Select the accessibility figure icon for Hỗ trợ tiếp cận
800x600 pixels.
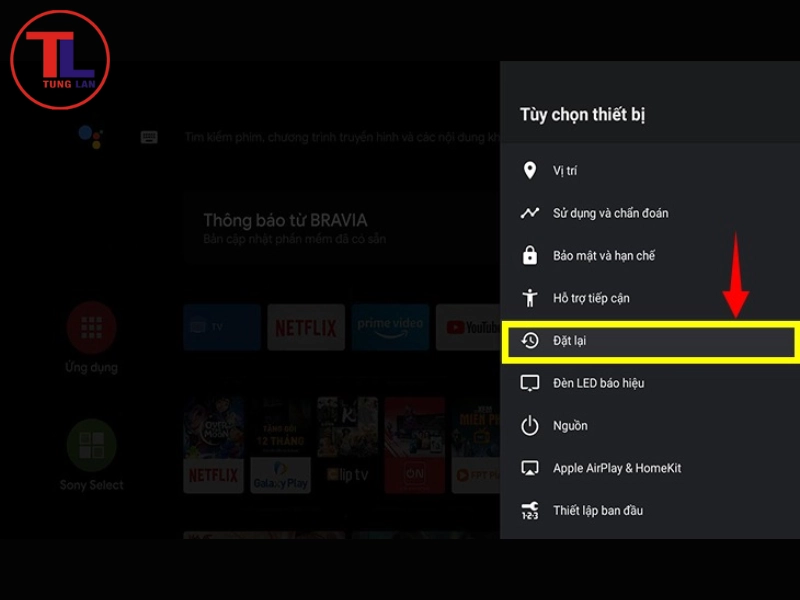529,297
